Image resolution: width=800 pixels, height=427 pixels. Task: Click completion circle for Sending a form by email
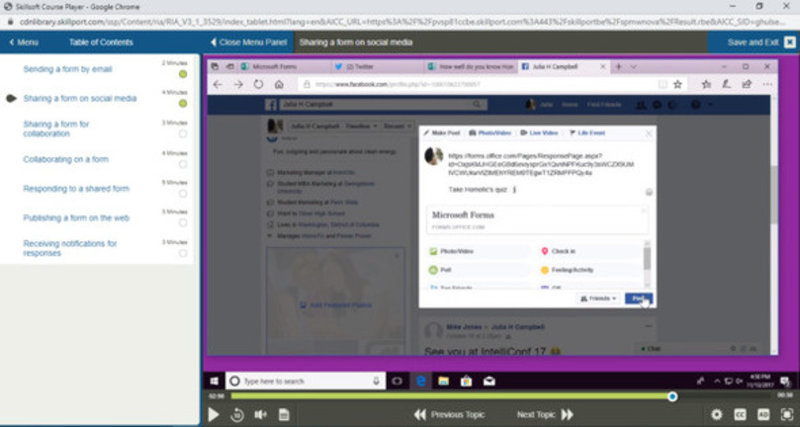pos(183,74)
